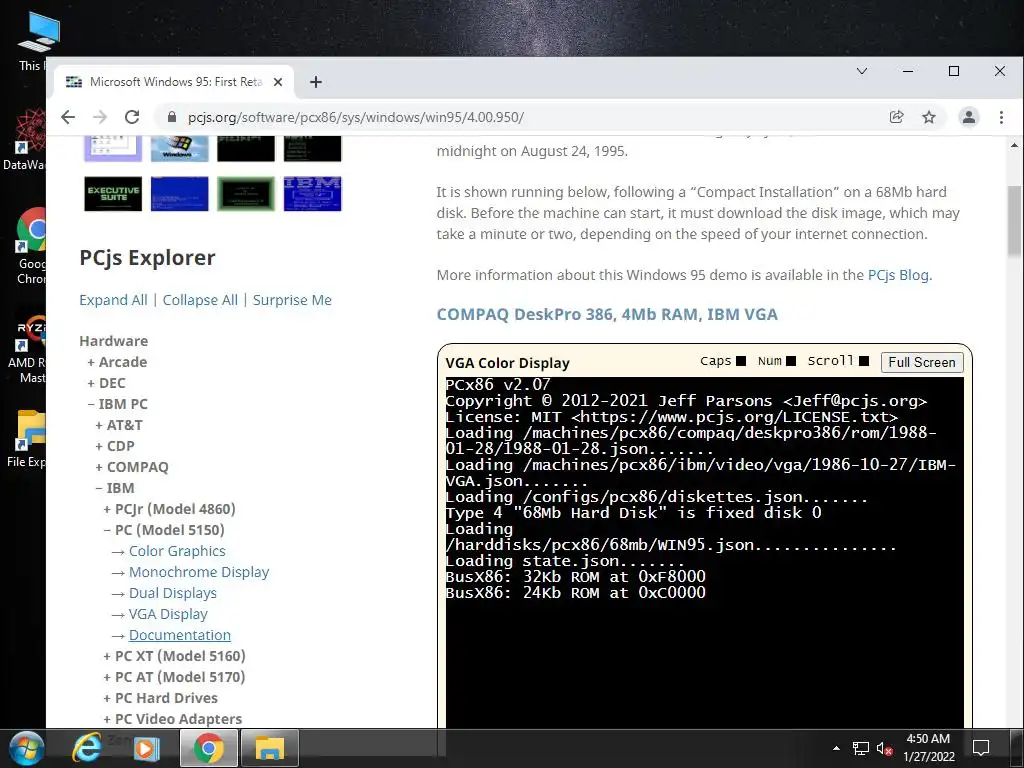Open the PCjs Blog link
Image resolution: width=1024 pixels, height=768 pixels.
click(x=898, y=275)
